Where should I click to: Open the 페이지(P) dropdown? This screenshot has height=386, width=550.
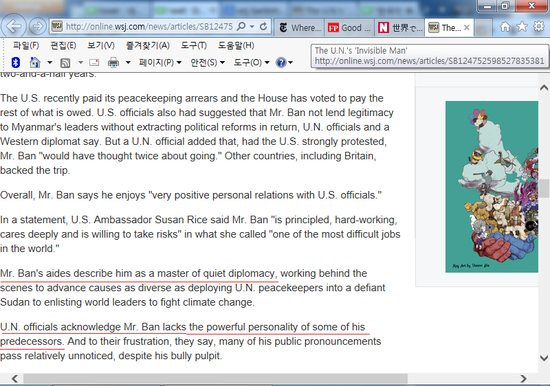pos(160,62)
